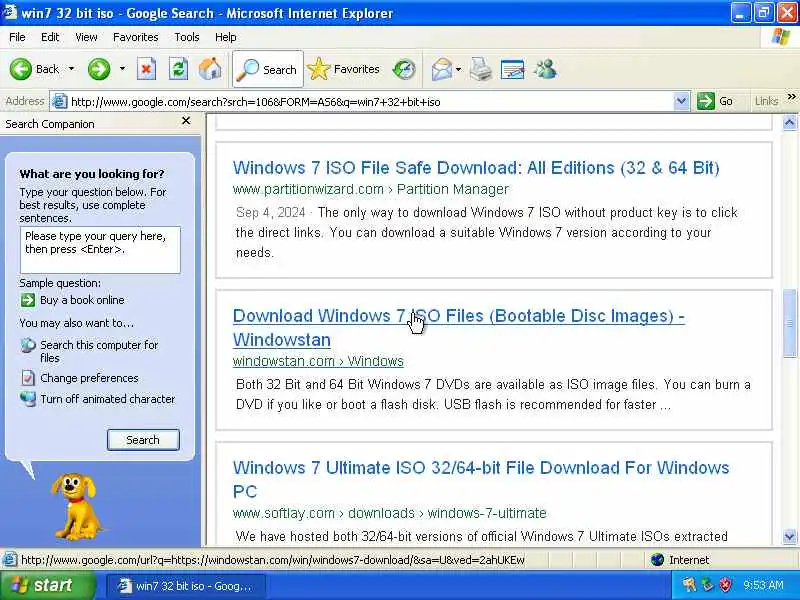This screenshot has height=600, width=800.
Task: Click the www.softlay.com downloads breadcrumb text
Action: [x=389, y=513]
